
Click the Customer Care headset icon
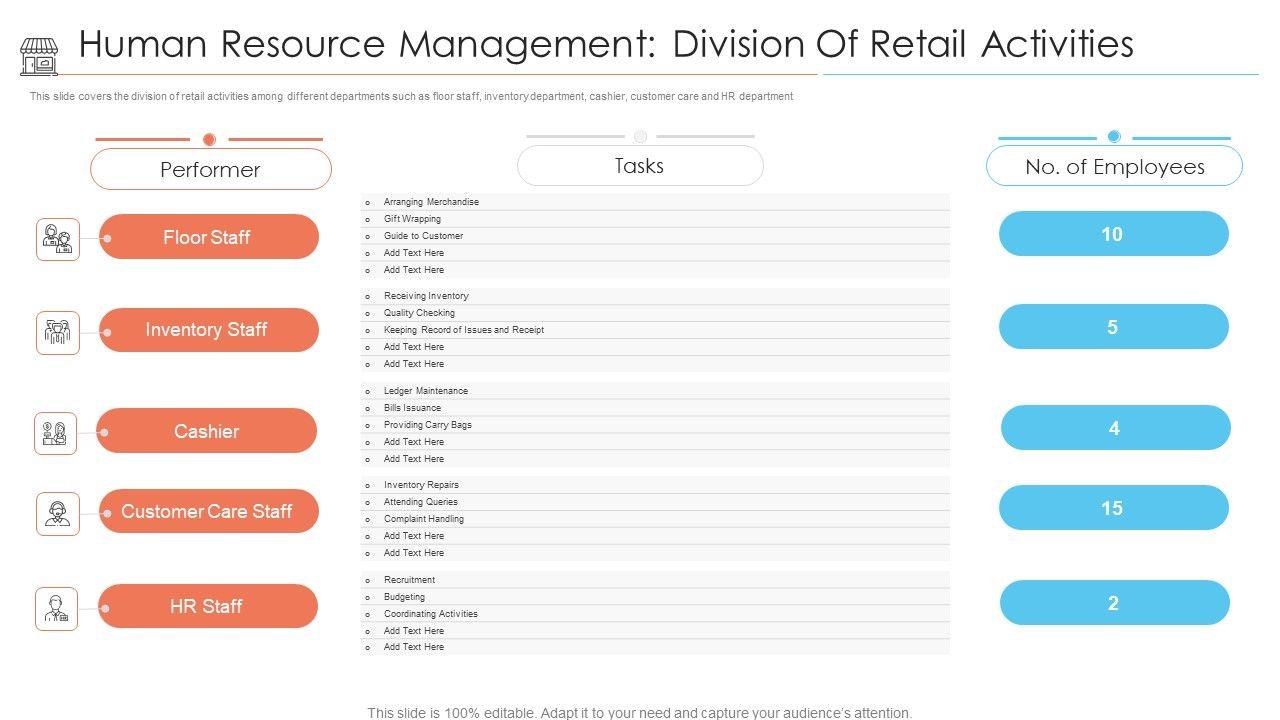(57, 513)
